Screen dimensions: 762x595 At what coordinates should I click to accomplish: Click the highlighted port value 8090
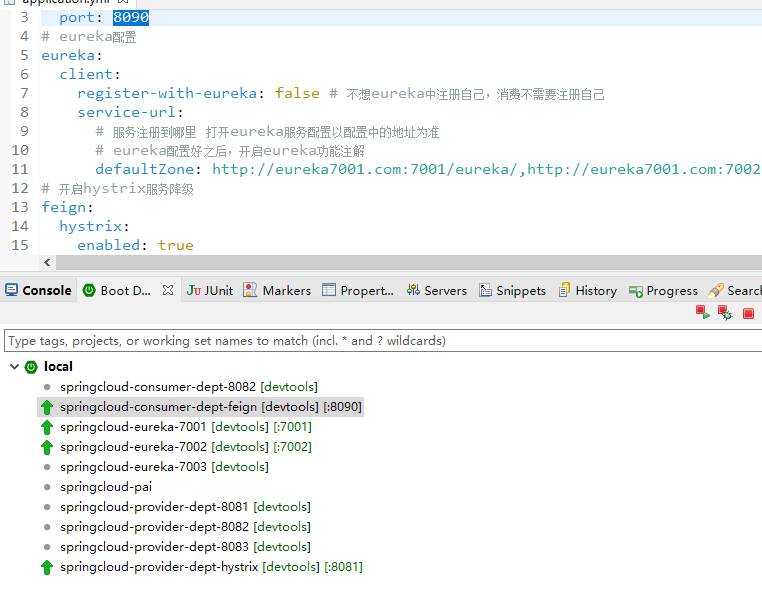131,18
